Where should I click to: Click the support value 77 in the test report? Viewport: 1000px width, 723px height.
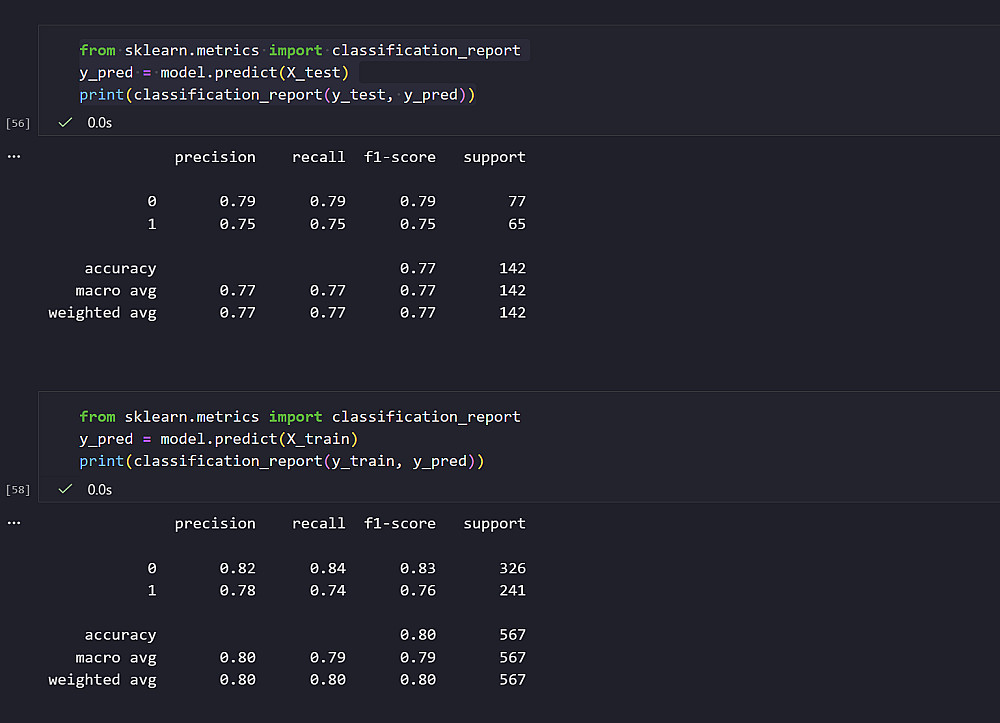coord(516,201)
